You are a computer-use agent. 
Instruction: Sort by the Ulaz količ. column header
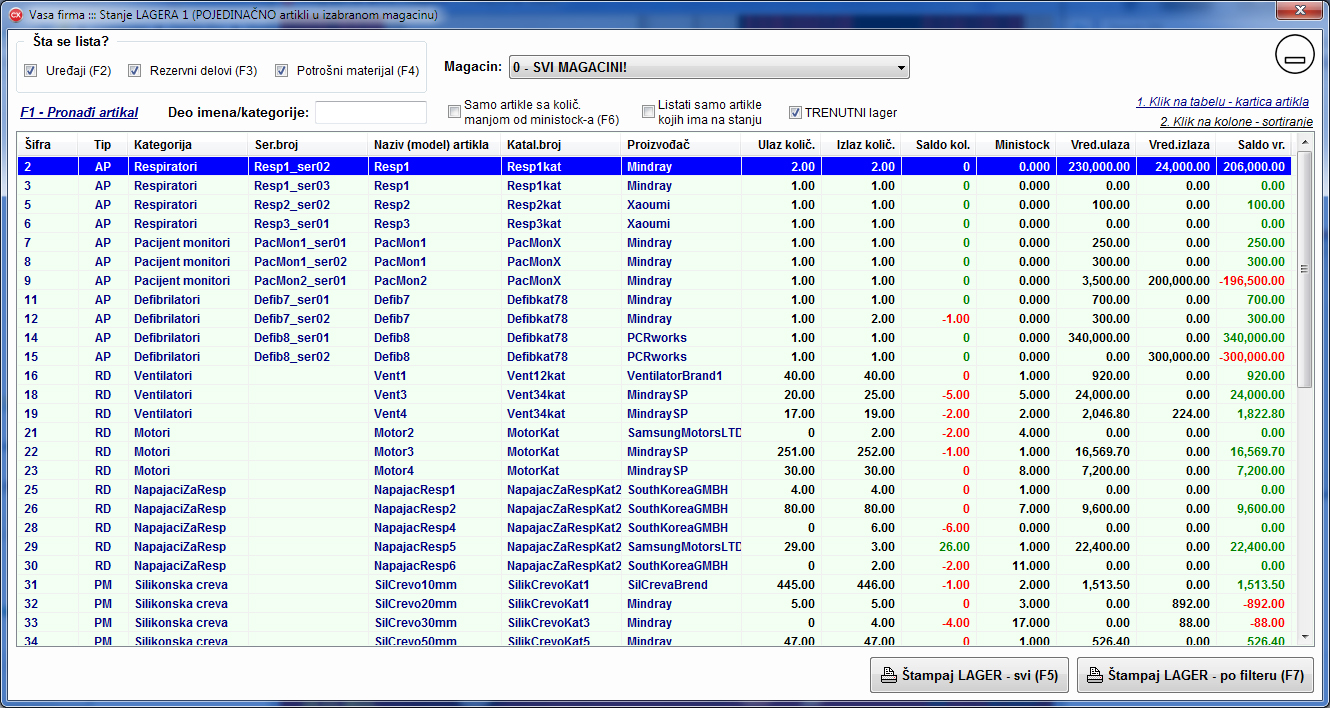coord(781,145)
